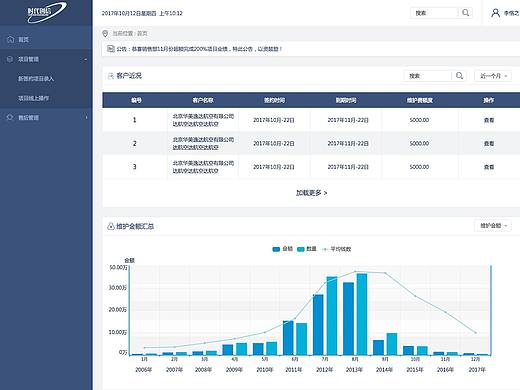Open the 首页 home icon in the sidebar
Screen dimensions: 520x390
pyautogui.click(x=10, y=39)
